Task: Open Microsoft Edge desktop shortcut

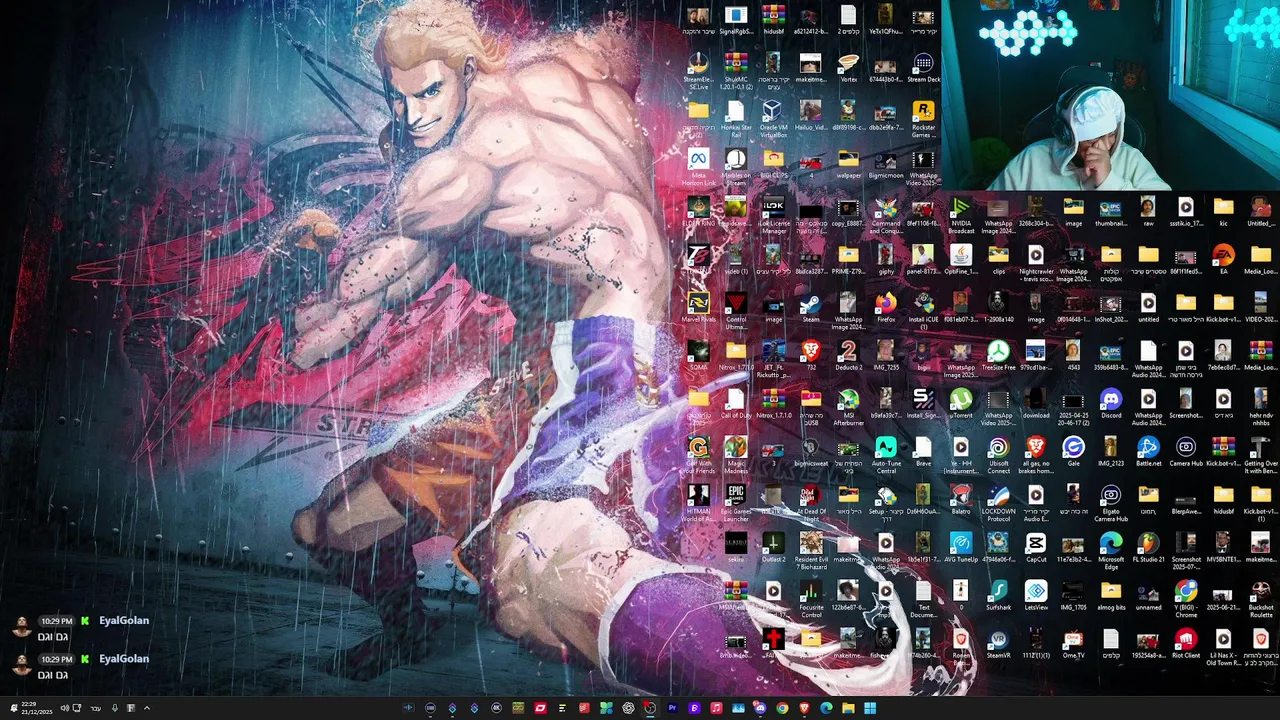Action: [x=1111, y=550]
